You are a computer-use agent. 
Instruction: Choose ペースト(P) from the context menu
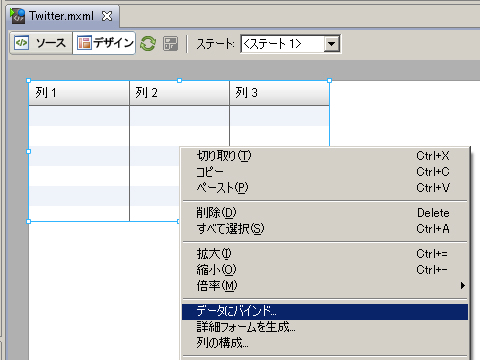[x=325, y=188]
